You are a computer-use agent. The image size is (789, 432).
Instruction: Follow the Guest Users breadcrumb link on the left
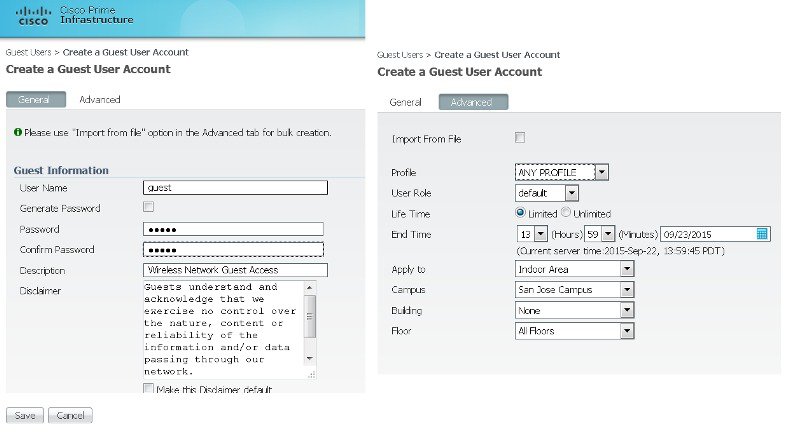pyautogui.click(x=28, y=52)
